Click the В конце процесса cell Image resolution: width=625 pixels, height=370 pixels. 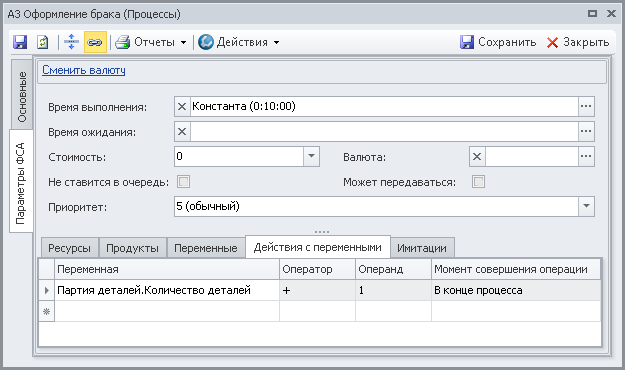[516, 290]
